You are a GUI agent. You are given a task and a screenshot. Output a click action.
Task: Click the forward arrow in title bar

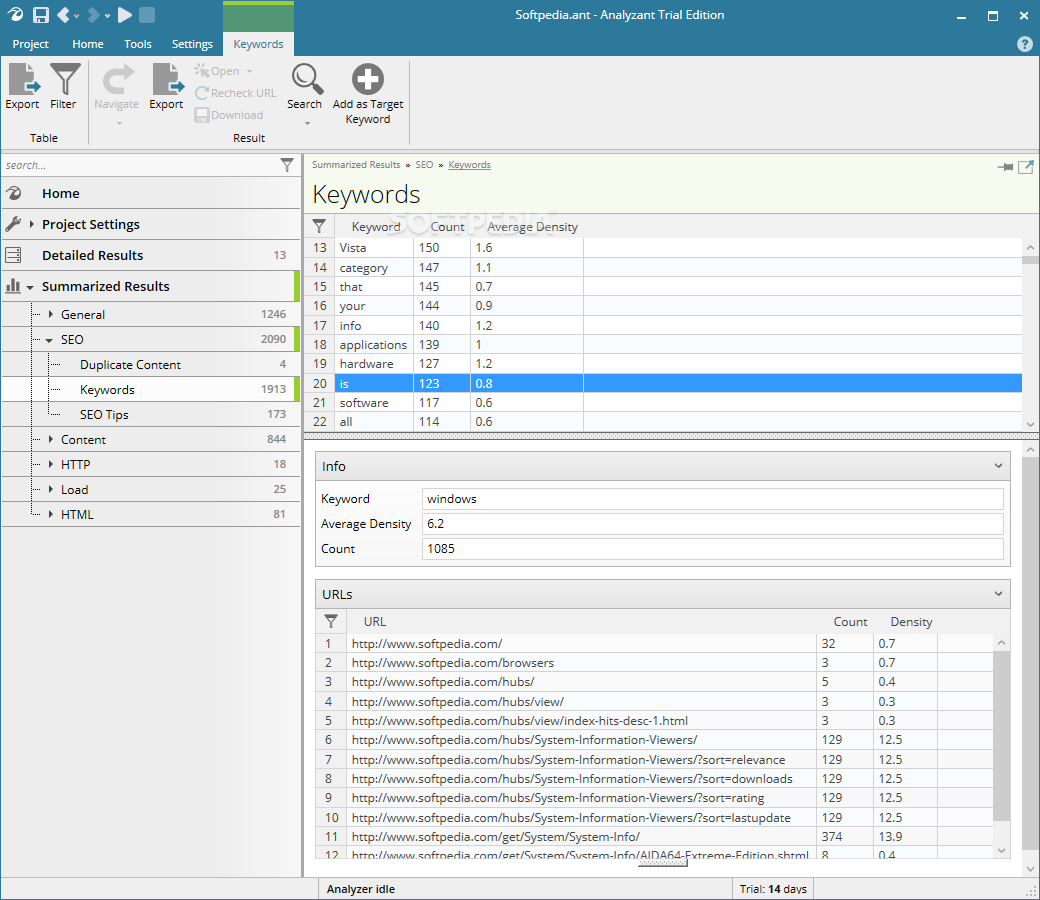pos(94,15)
